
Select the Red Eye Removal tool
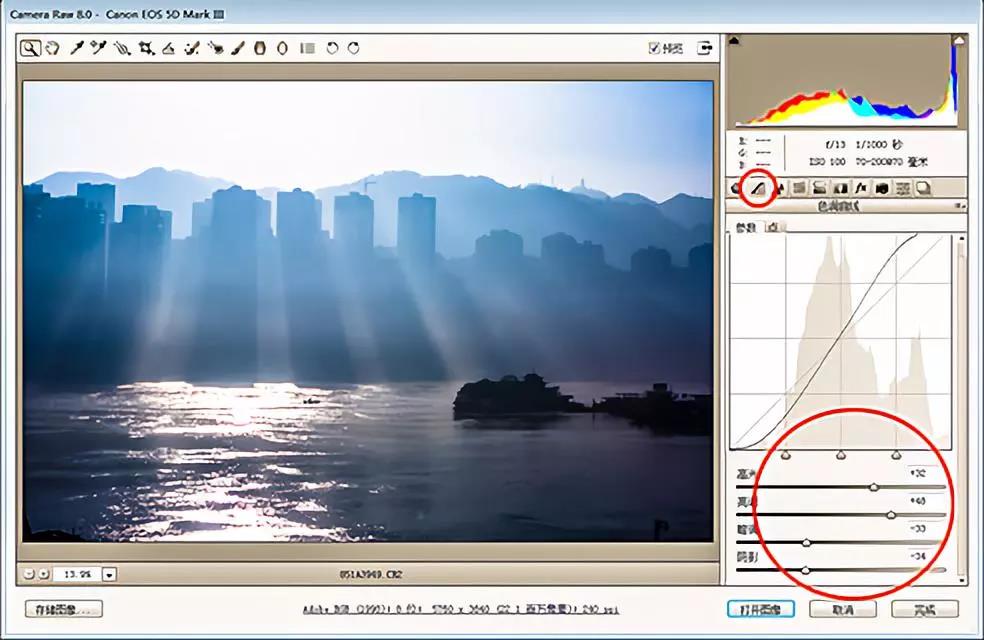[x=216, y=48]
